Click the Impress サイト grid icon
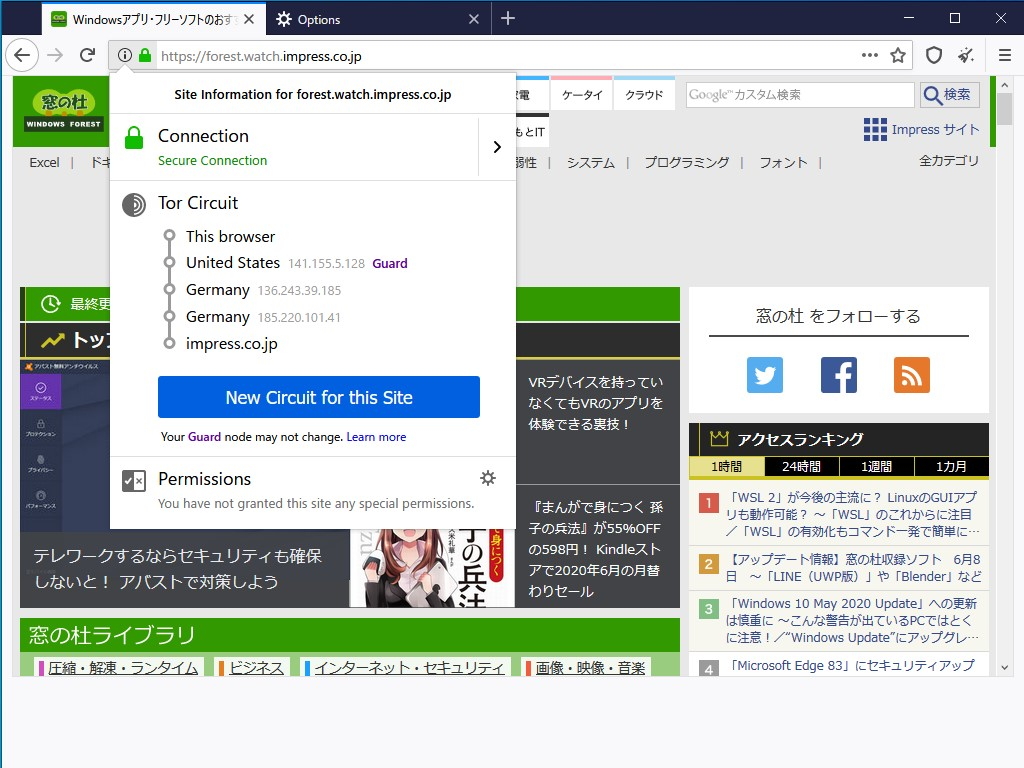The width and height of the screenshot is (1024, 768). click(x=874, y=129)
